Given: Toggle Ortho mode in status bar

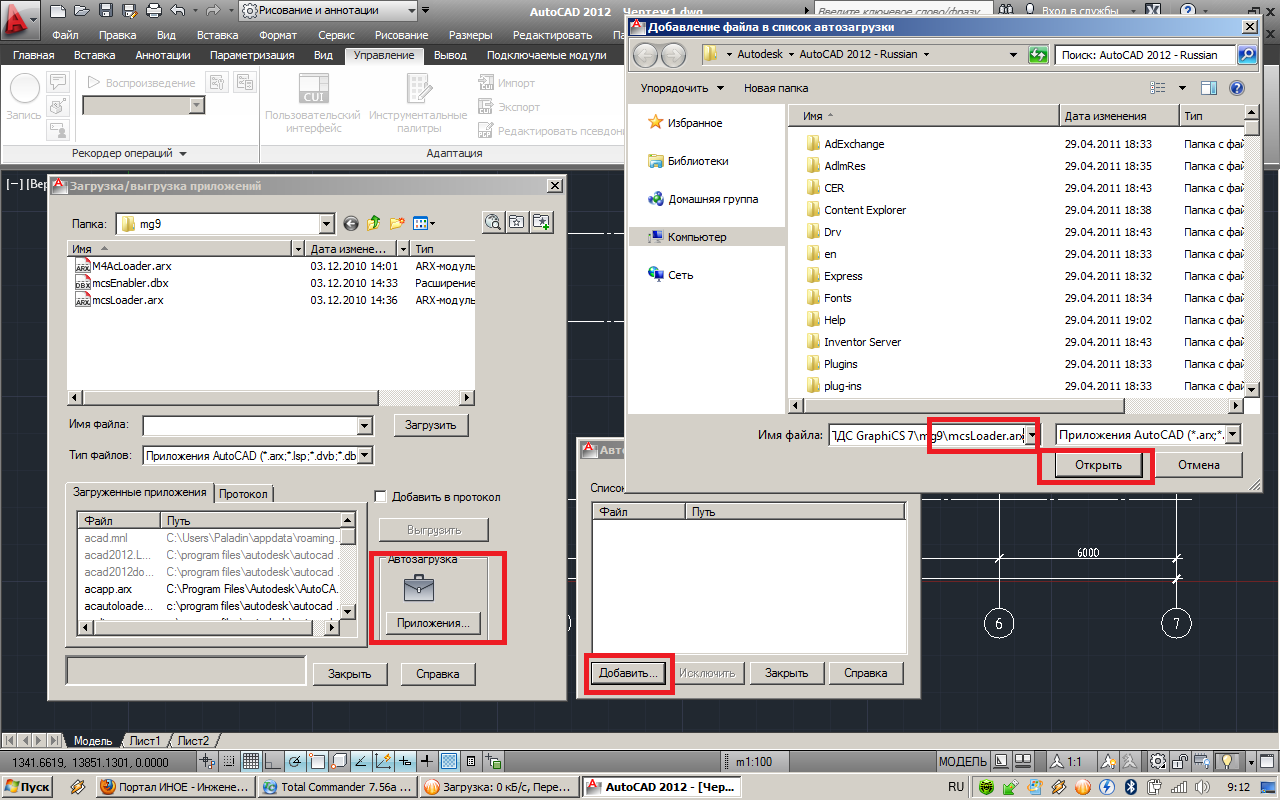Looking at the screenshot, I should click(x=273, y=762).
